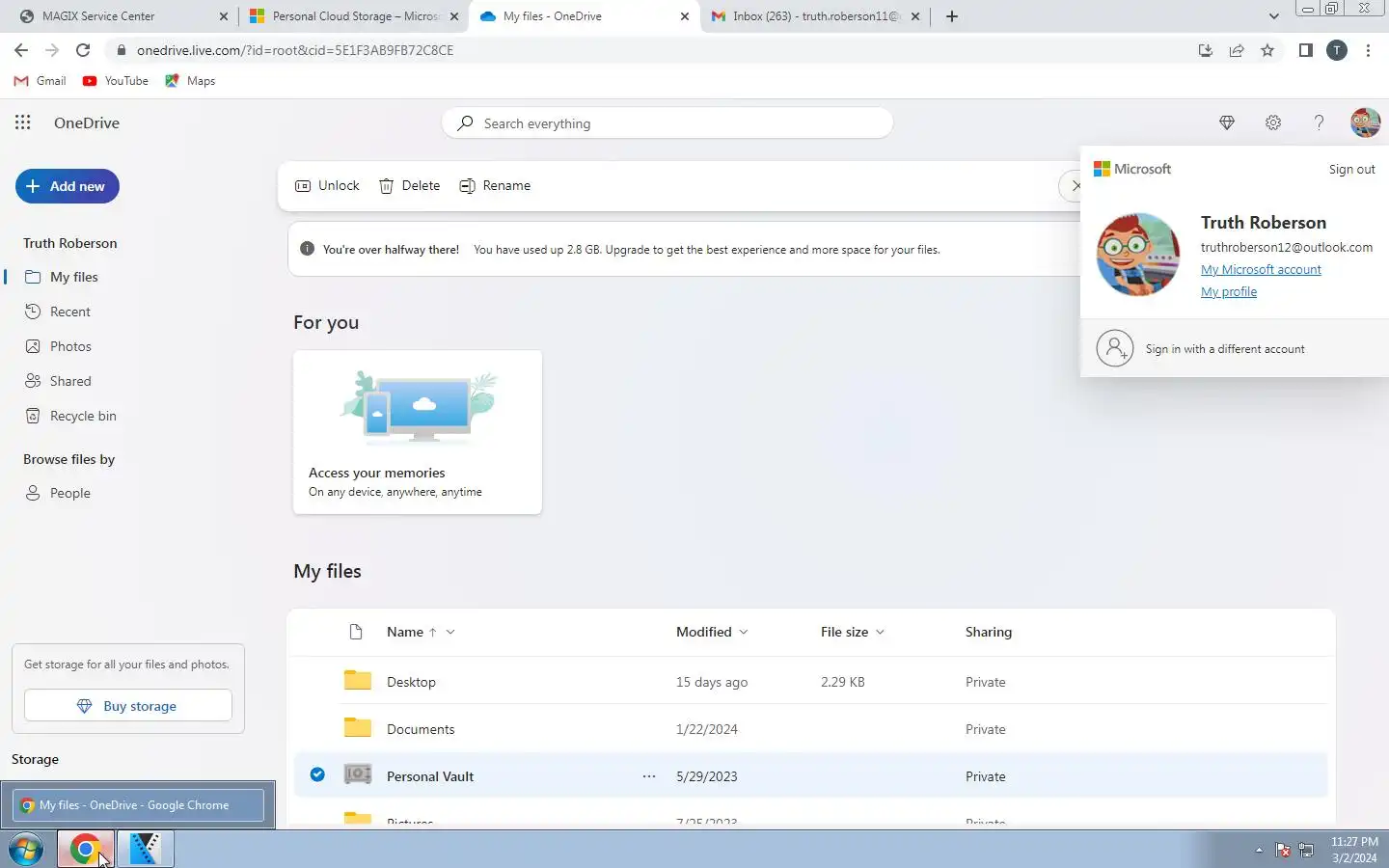Open the Chrome three-dot menu
This screenshot has width=1389, height=868.
tap(1368, 50)
